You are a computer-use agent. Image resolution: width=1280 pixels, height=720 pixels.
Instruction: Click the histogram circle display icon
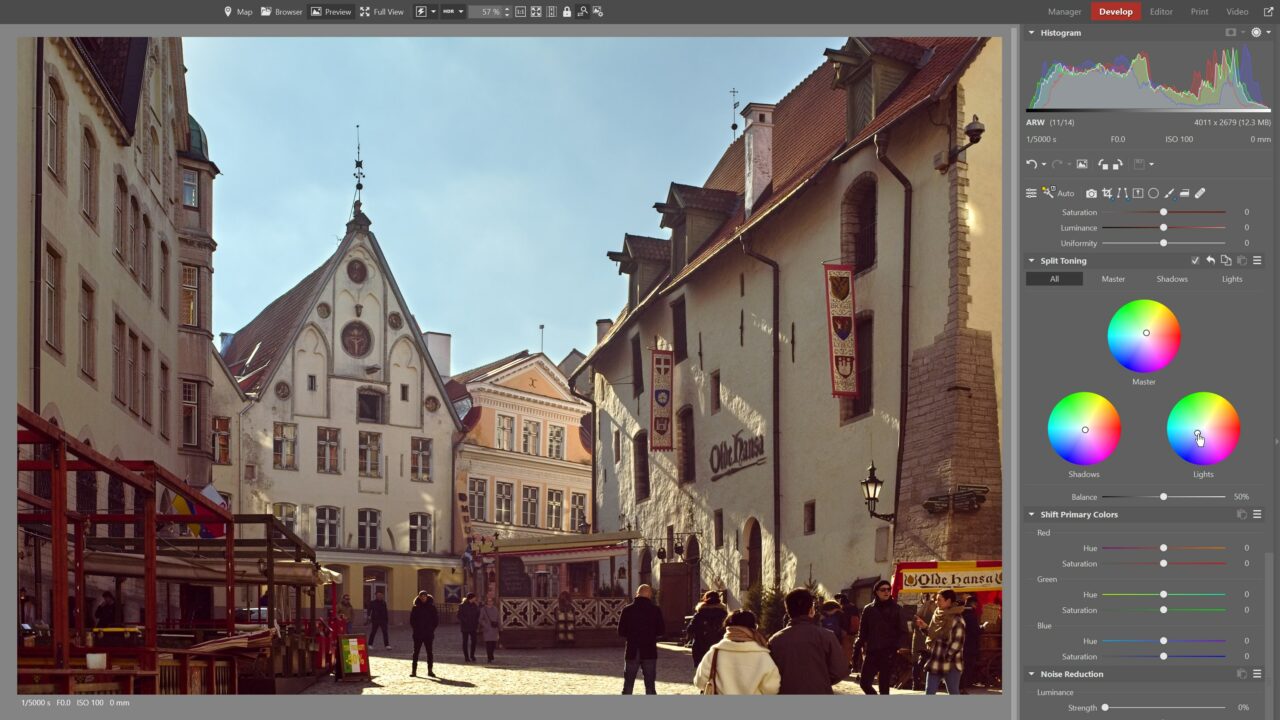[x=1256, y=33]
